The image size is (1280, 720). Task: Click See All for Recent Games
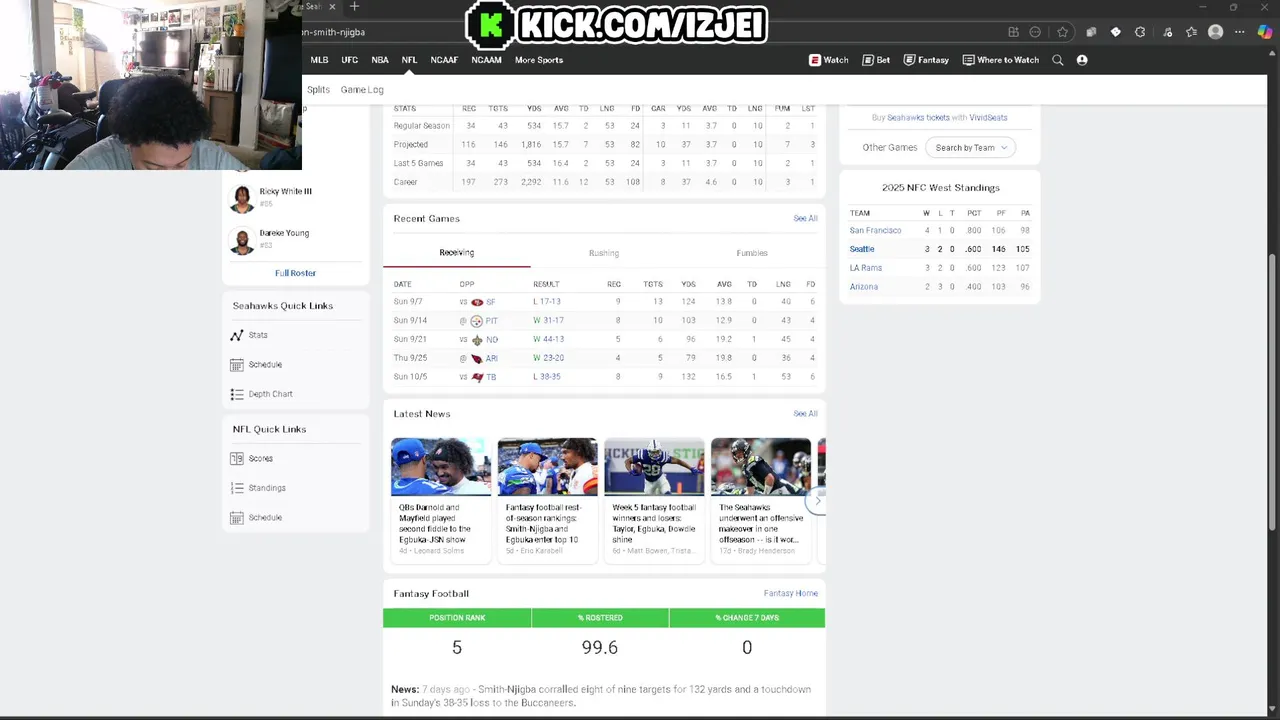tap(805, 219)
